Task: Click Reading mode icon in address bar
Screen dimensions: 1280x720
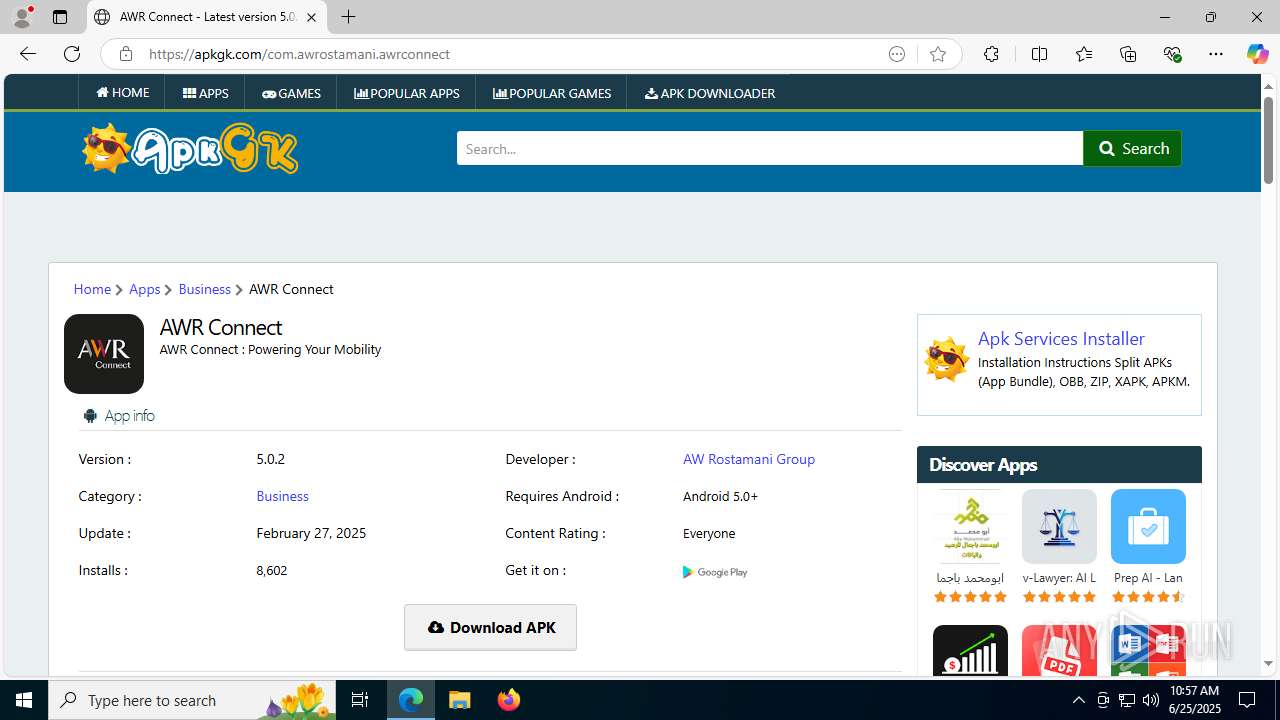Action: pos(897,54)
